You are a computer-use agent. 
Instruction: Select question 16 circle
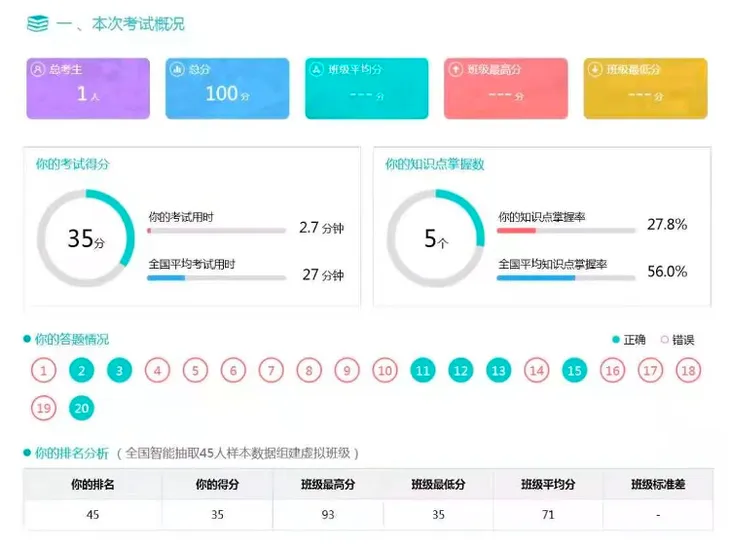point(613,371)
